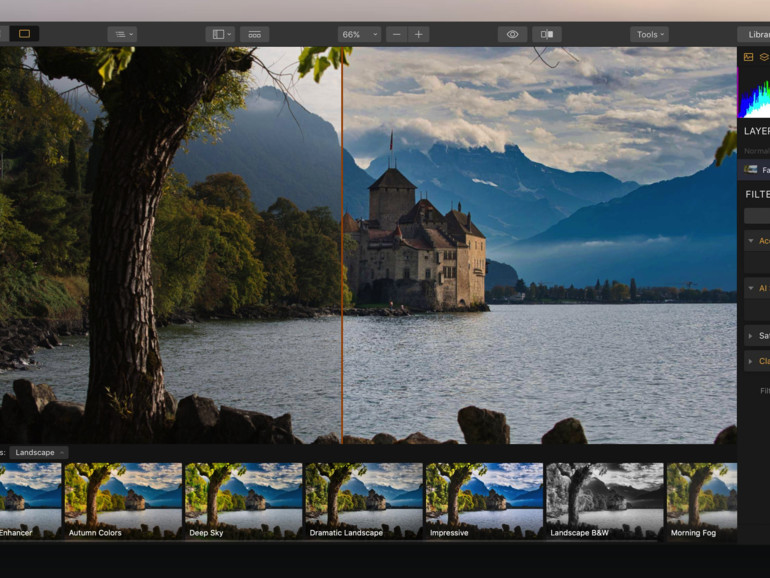Open the Landscape preset category dropdown

click(x=39, y=452)
